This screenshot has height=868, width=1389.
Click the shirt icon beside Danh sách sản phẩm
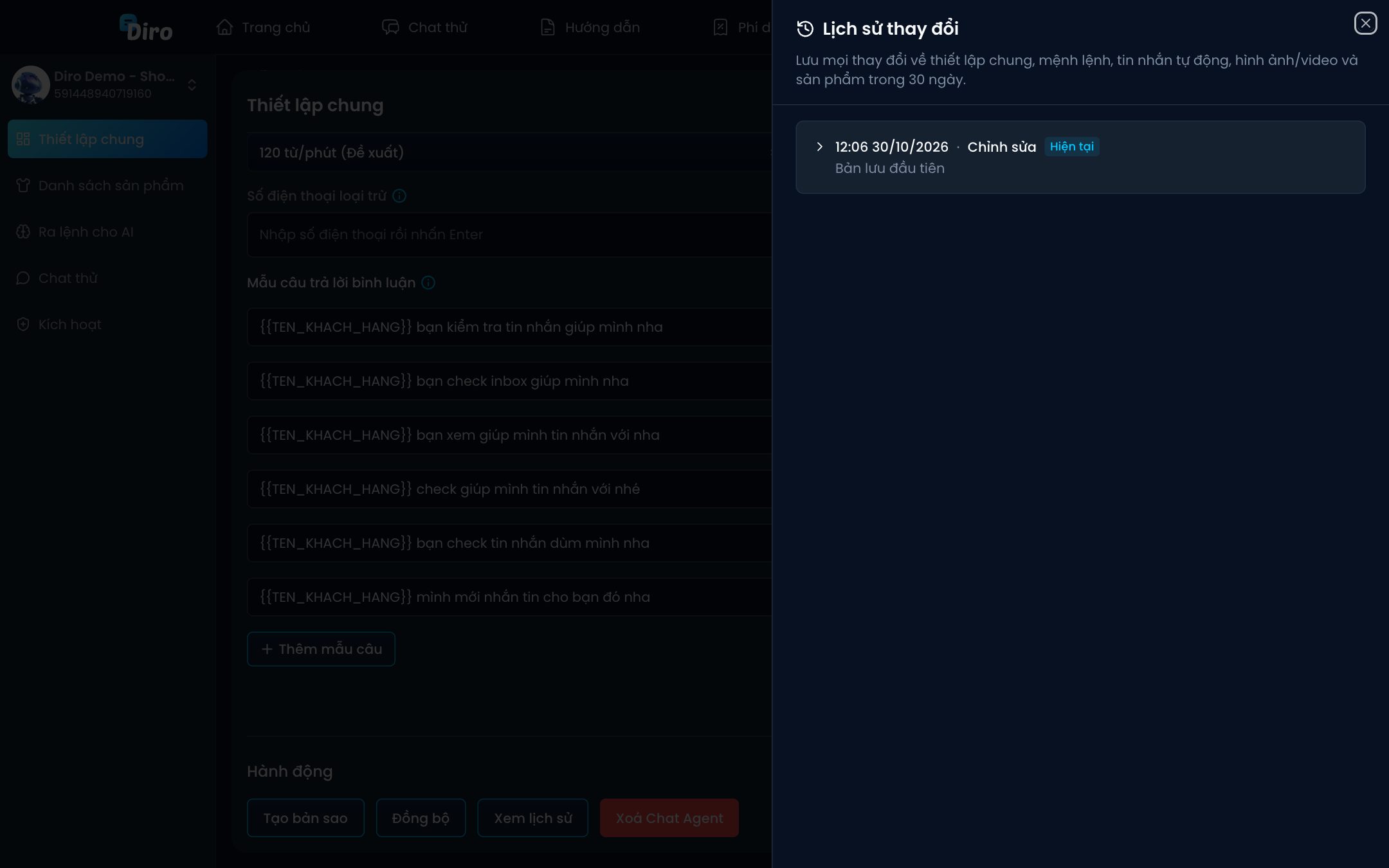click(23, 185)
